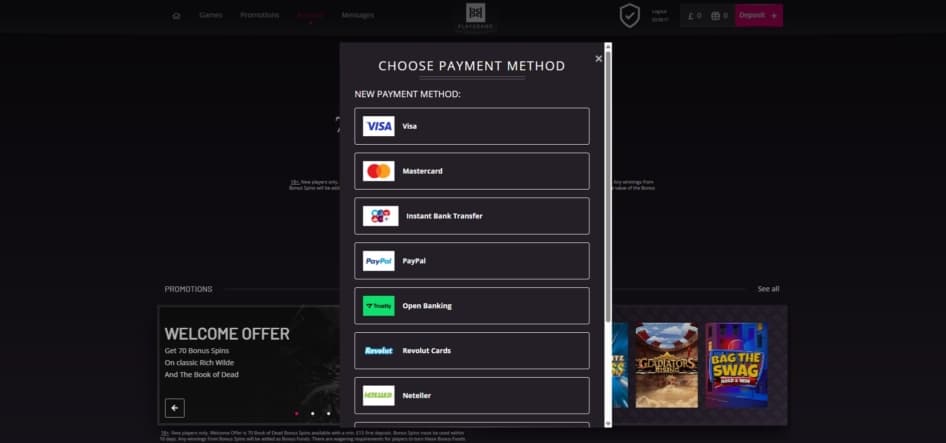Select second carousel dot on banner

313,413
